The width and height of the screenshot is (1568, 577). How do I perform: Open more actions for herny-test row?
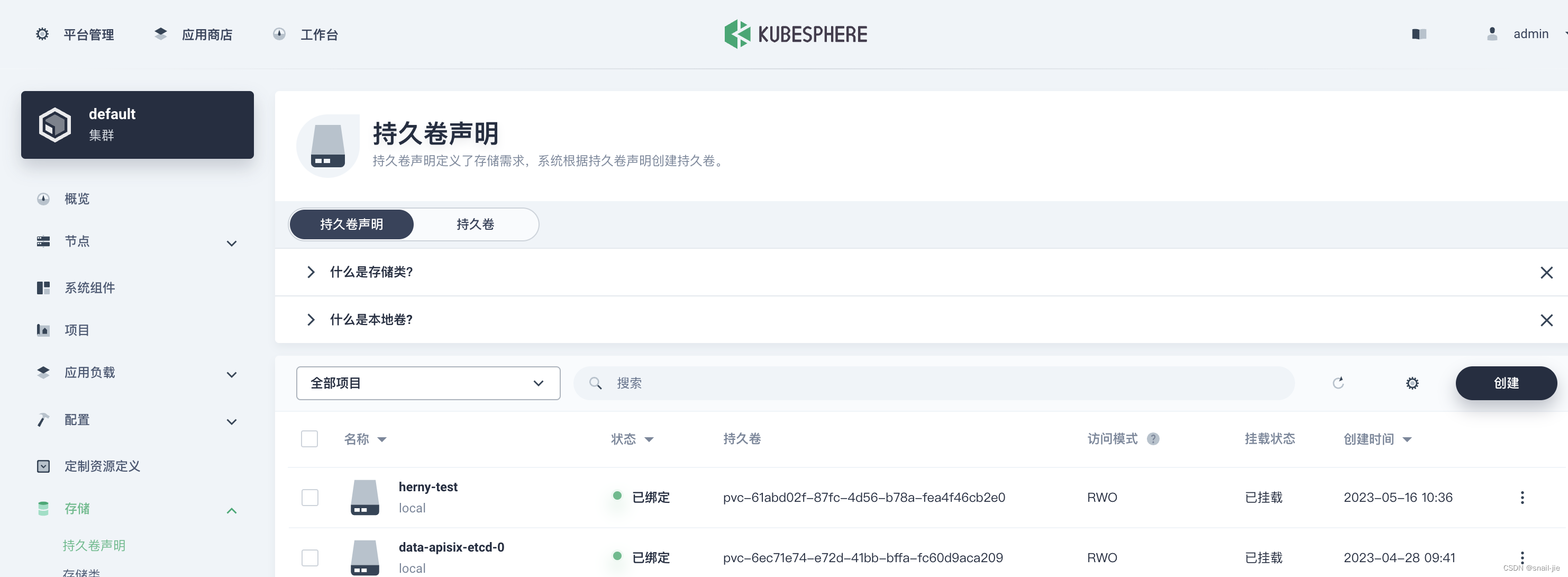click(x=1523, y=498)
